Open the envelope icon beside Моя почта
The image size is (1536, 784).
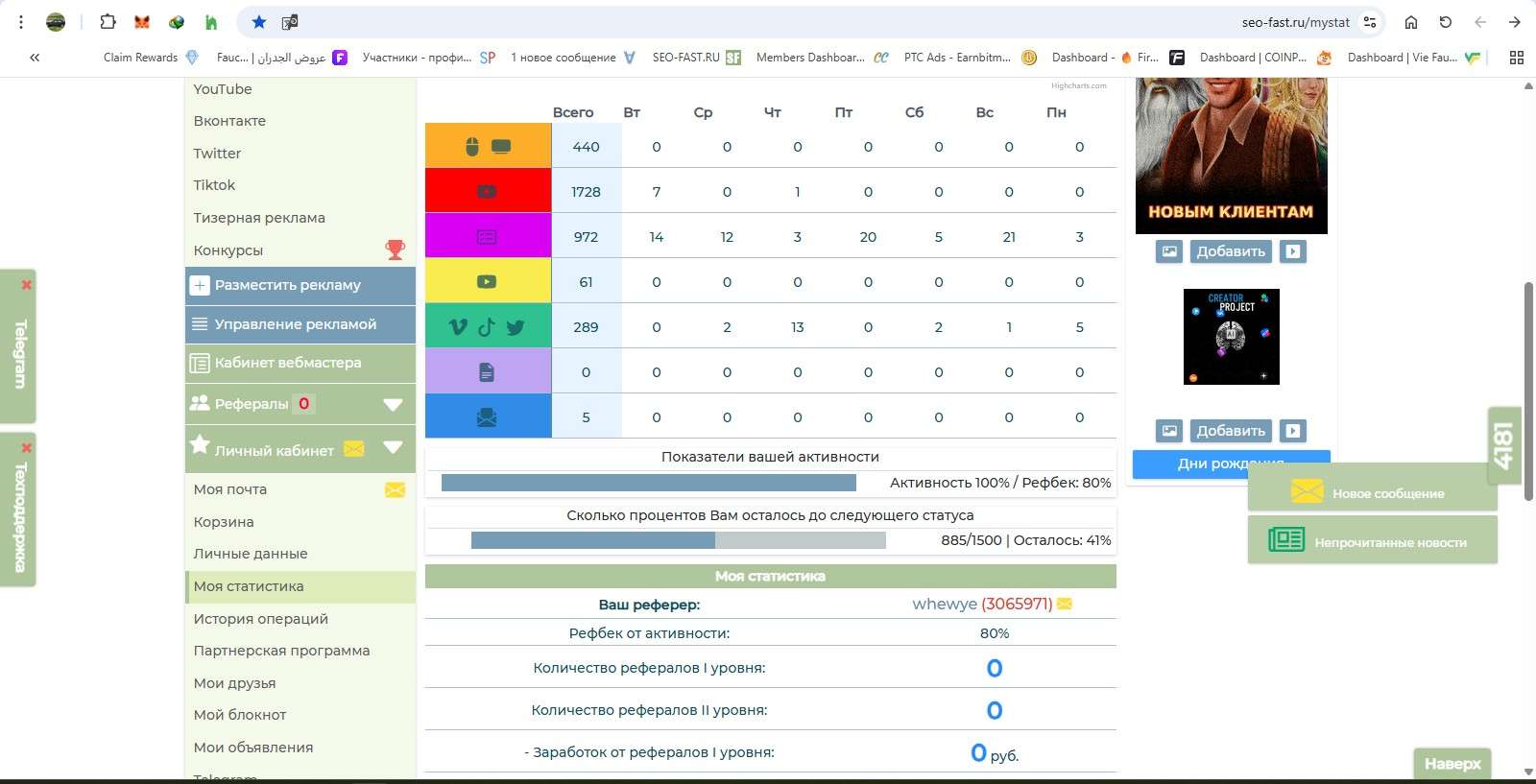click(395, 490)
